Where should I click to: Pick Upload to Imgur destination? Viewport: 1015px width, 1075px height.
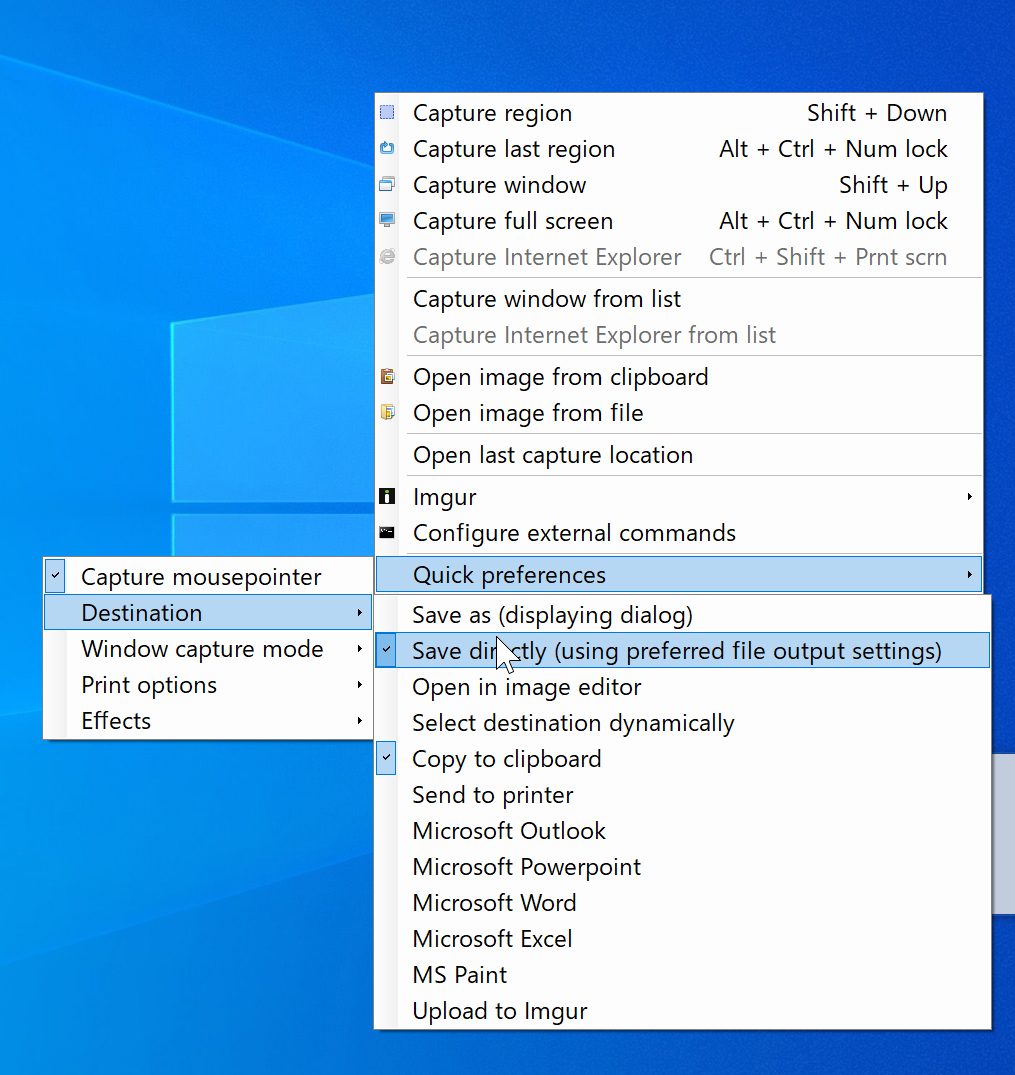click(499, 1011)
